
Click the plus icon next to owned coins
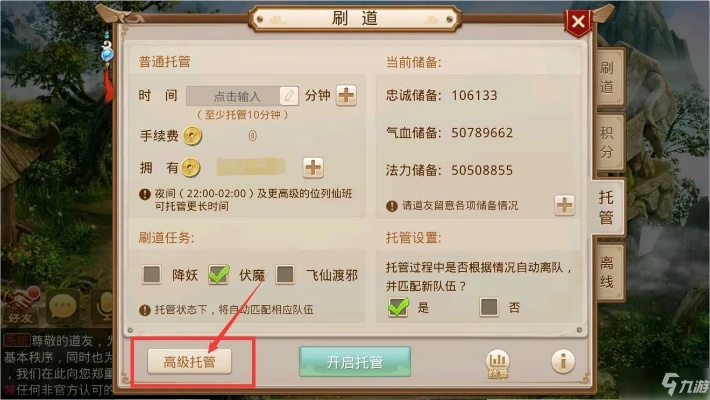click(x=313, y=168)
